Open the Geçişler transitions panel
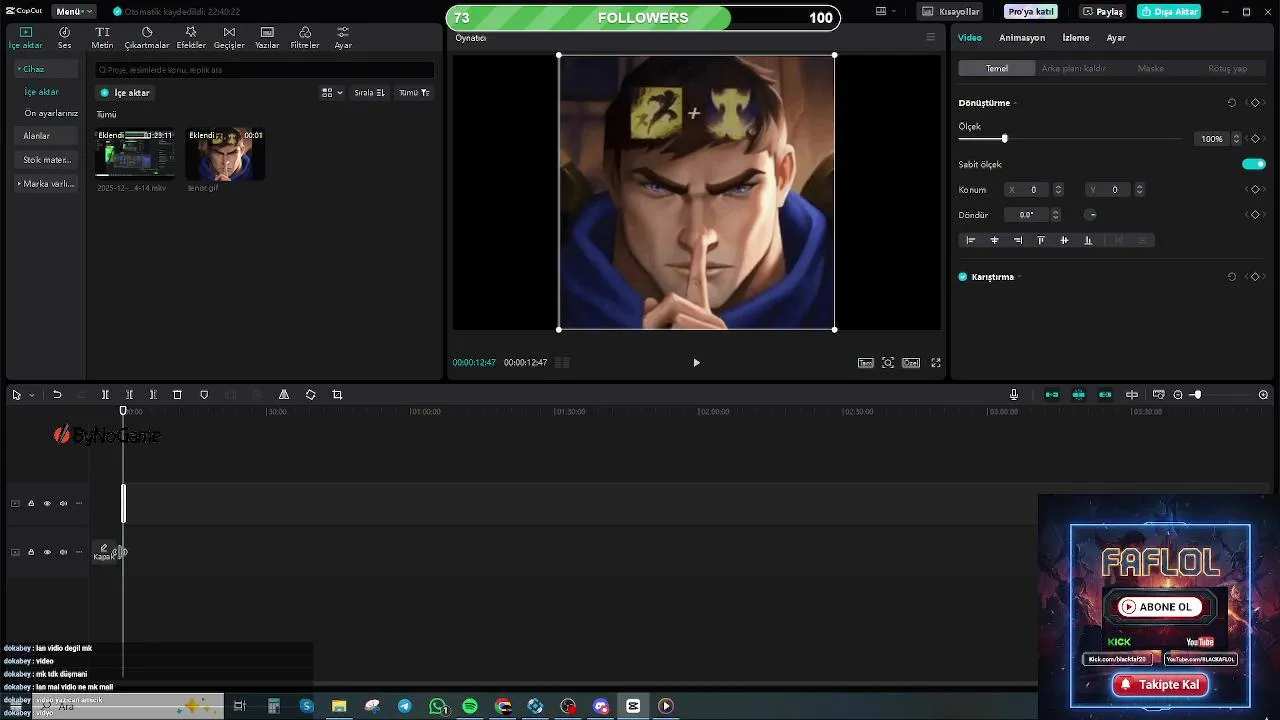The image size is (1280, 720). coord(229,38)
